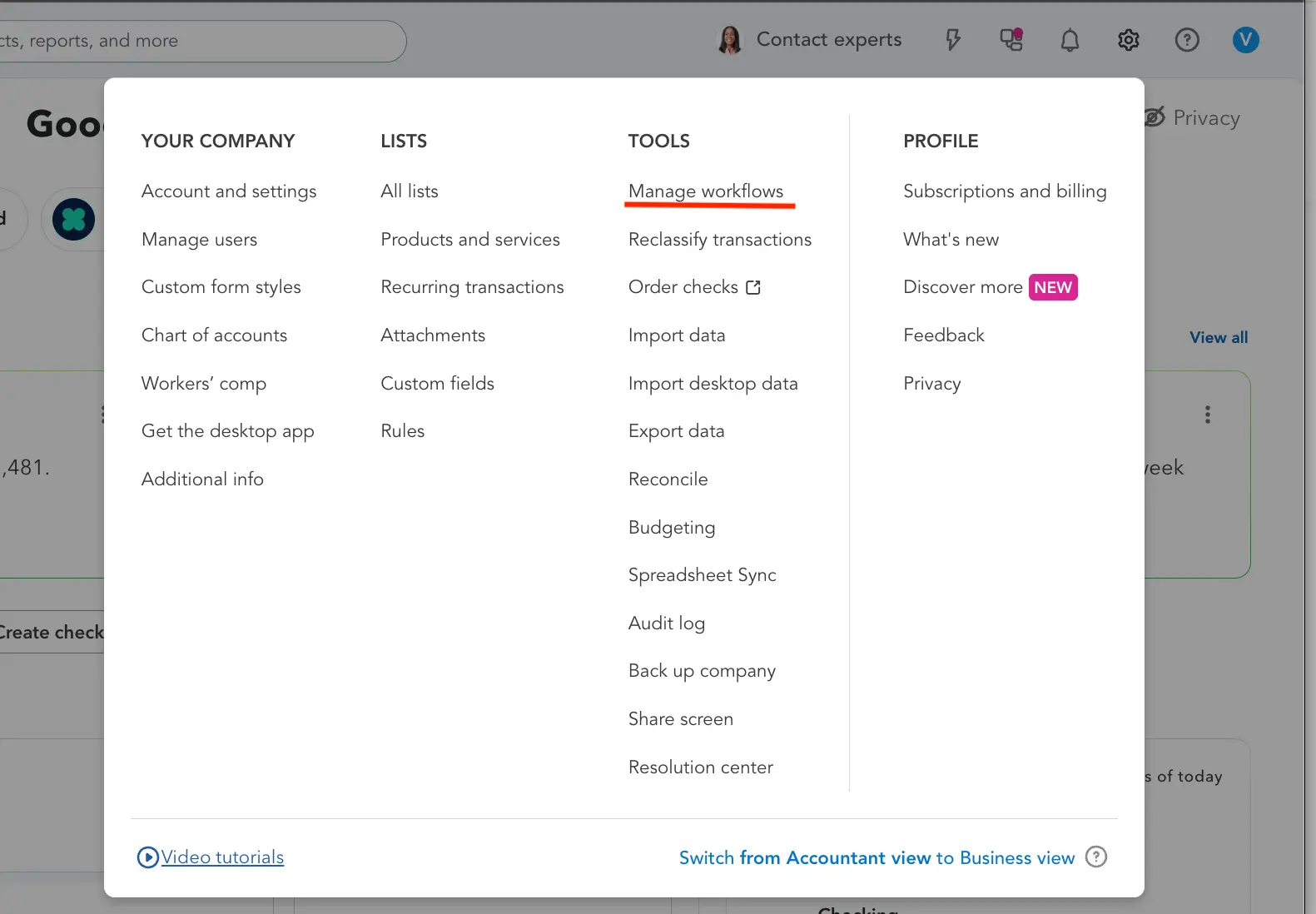Open Rules list

coord(403,431)
